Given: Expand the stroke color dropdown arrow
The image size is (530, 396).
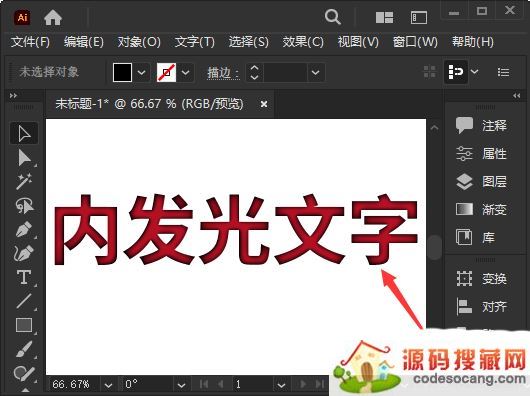Looking at the screenshot, I should point(186,72).
